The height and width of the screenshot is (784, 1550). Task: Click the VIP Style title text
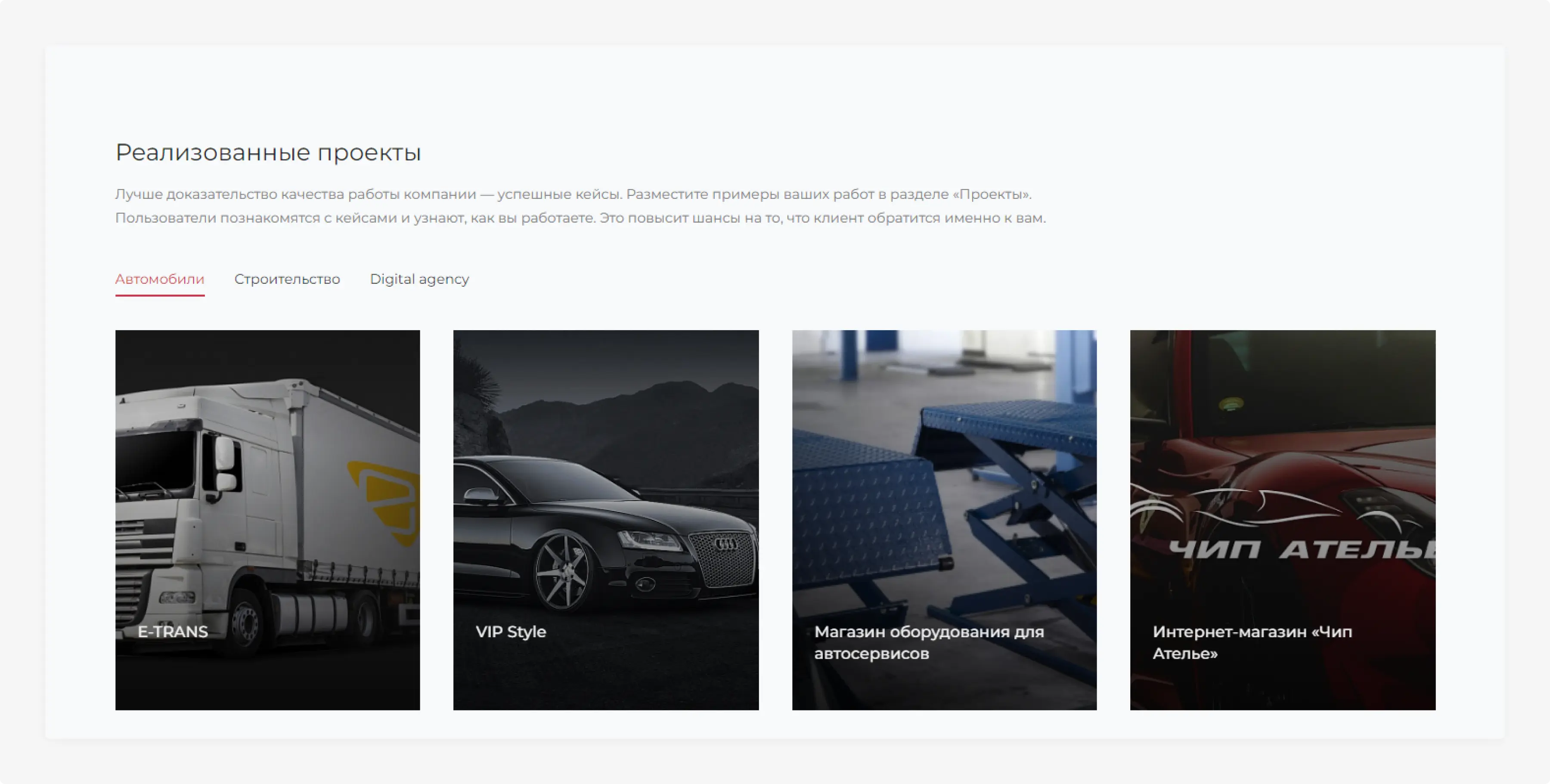510,632
